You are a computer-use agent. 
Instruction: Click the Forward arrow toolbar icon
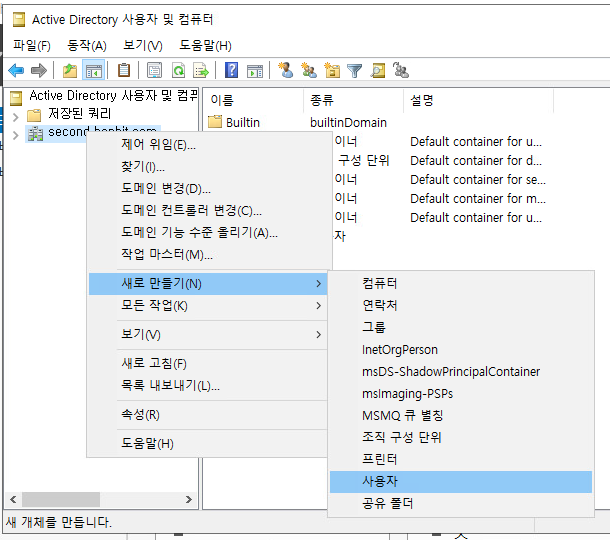(39, 70)
